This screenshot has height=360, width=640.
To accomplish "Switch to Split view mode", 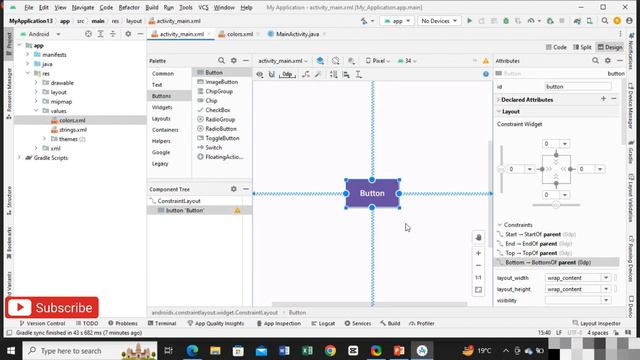I will [582, 47].
